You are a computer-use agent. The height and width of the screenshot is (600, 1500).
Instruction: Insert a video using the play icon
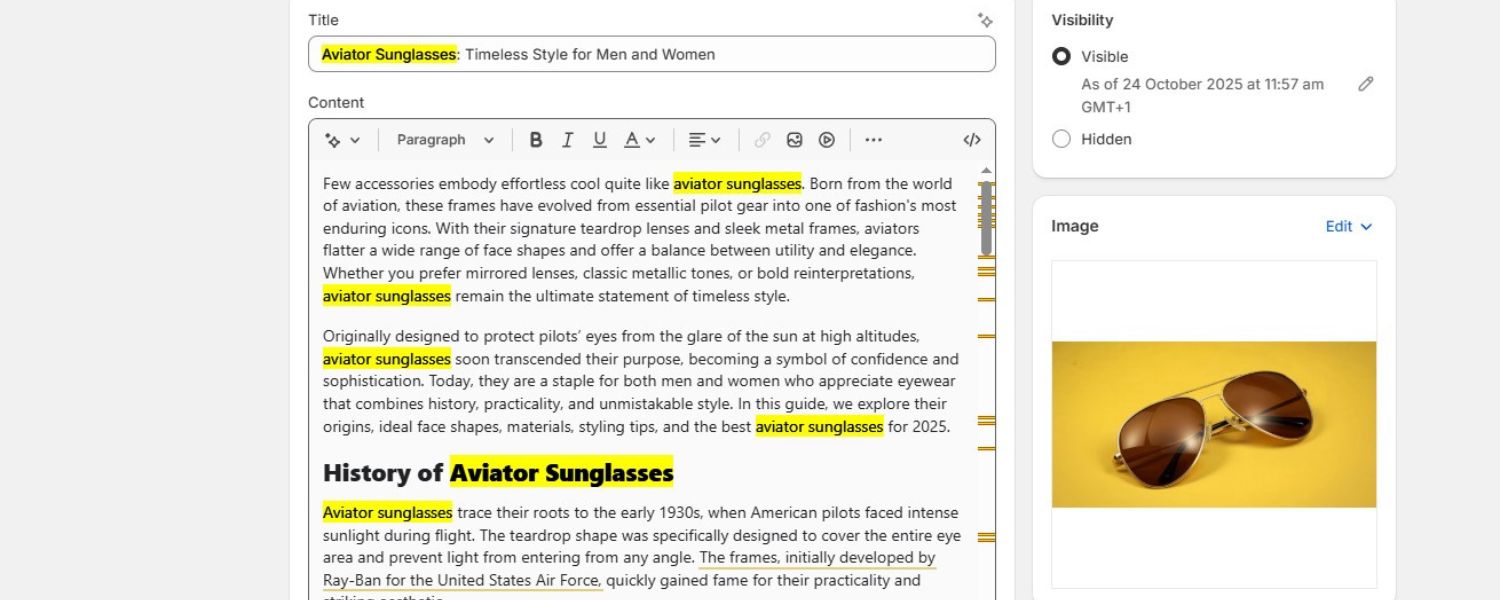pyautogui.click(x=827, y=140)
